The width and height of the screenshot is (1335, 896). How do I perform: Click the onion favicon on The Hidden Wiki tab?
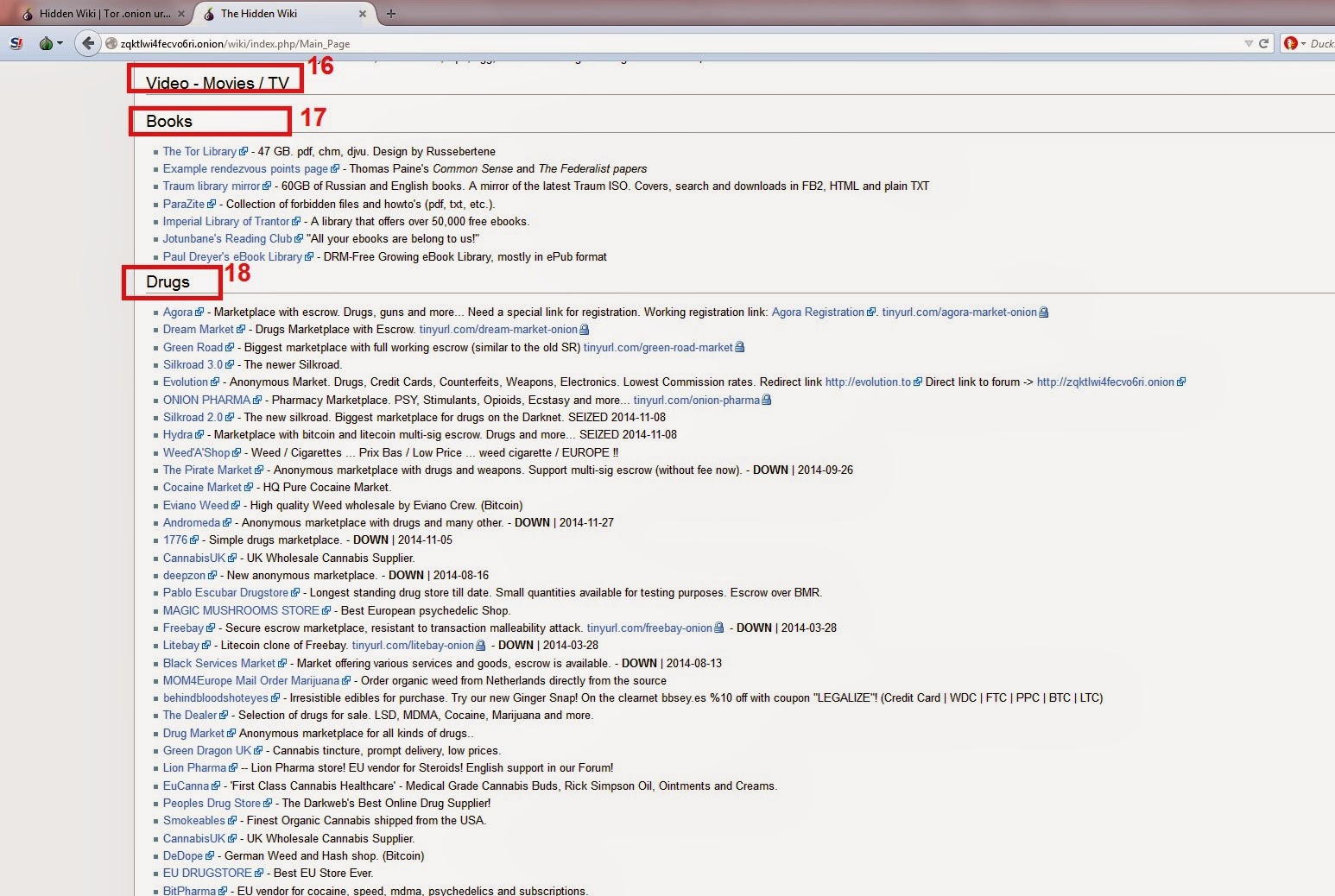click(x=209, y=14)
